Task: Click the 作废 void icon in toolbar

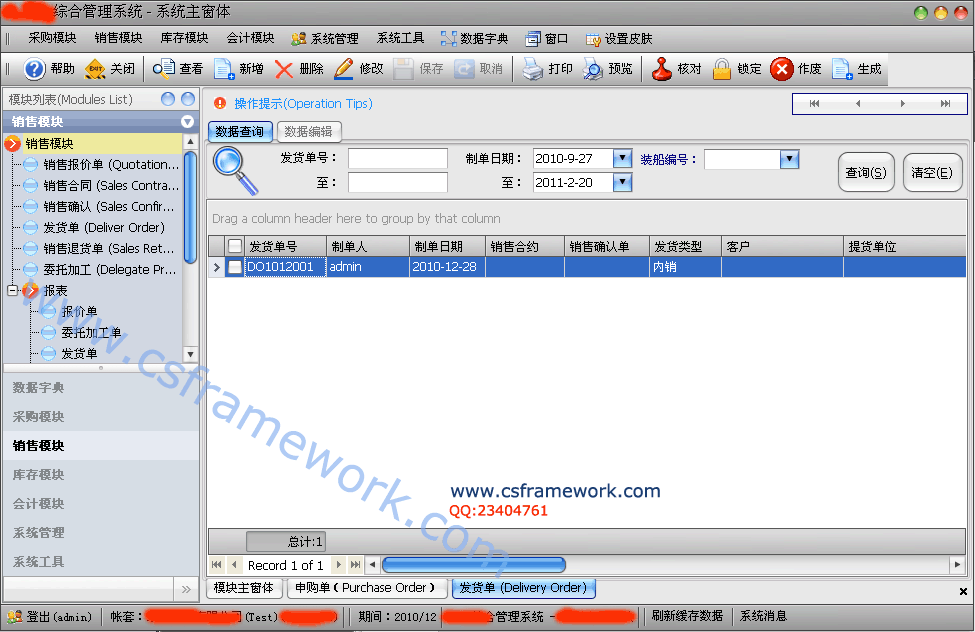Action: tap(782, 69)
